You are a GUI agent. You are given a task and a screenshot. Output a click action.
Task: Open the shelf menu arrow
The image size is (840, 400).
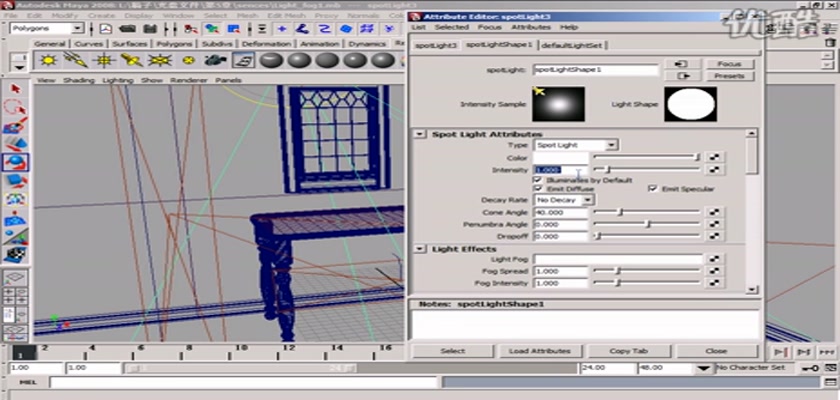point(20,67)
